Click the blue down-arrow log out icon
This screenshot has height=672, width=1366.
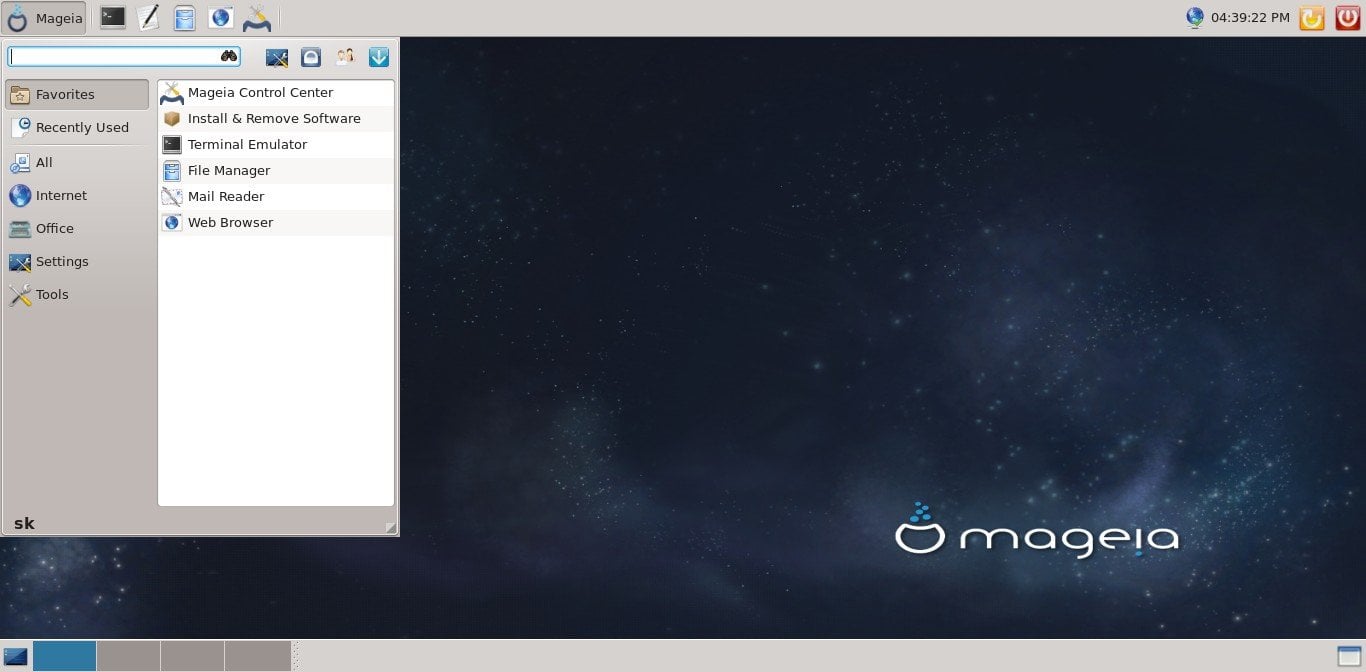pos(379,57)
